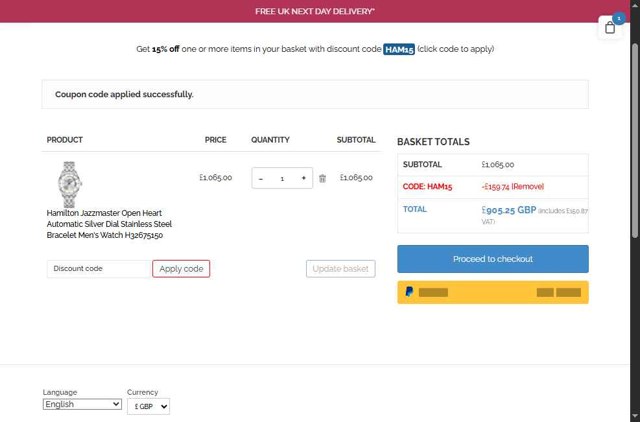
Task: Click the 'QUANTITY' column header
Action: (x=270, y=140)
